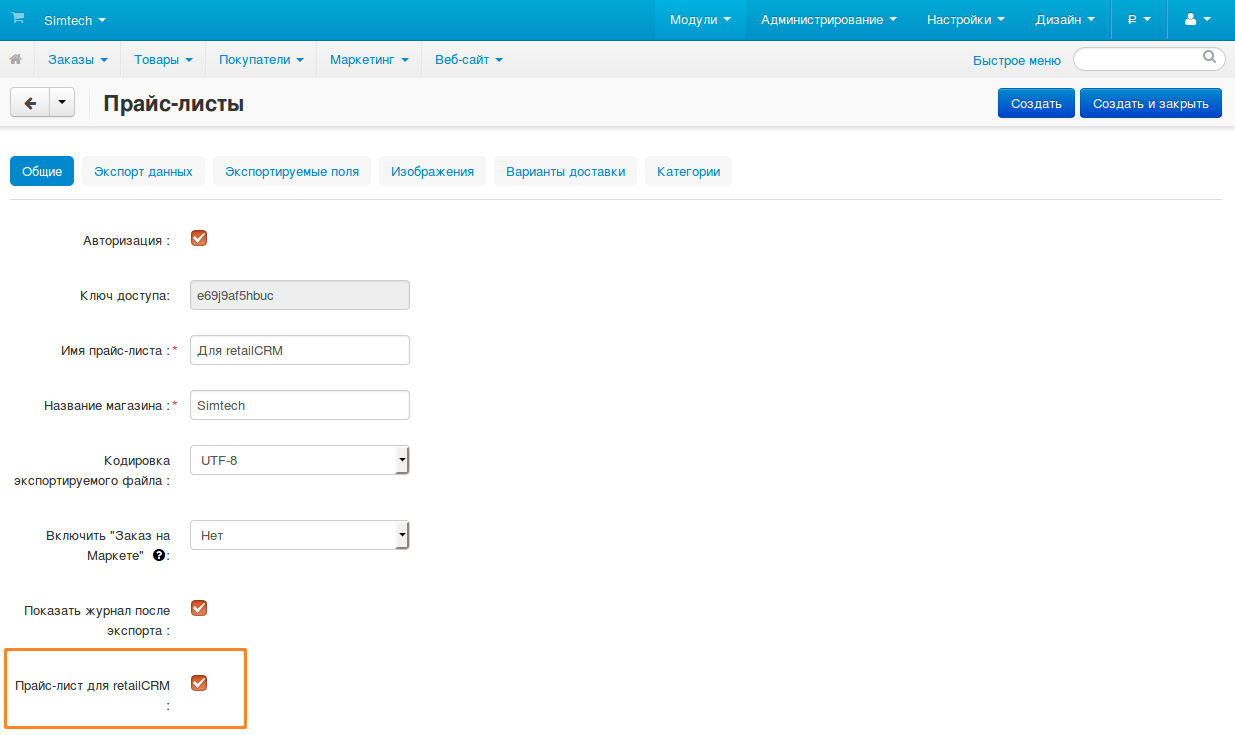
Task: Expand the Simtech store selector
Action: point(75,20)
